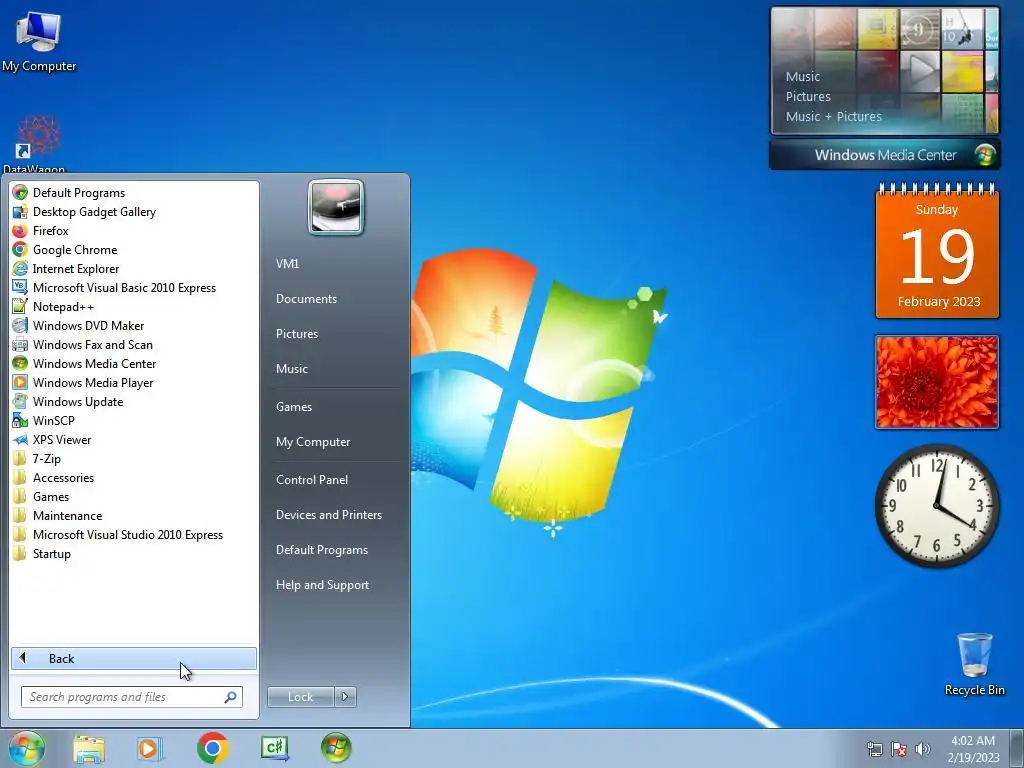Viewport: 1024px width, 768px height.
Task: Click the user account picture
Action: (x=336, y=207)
